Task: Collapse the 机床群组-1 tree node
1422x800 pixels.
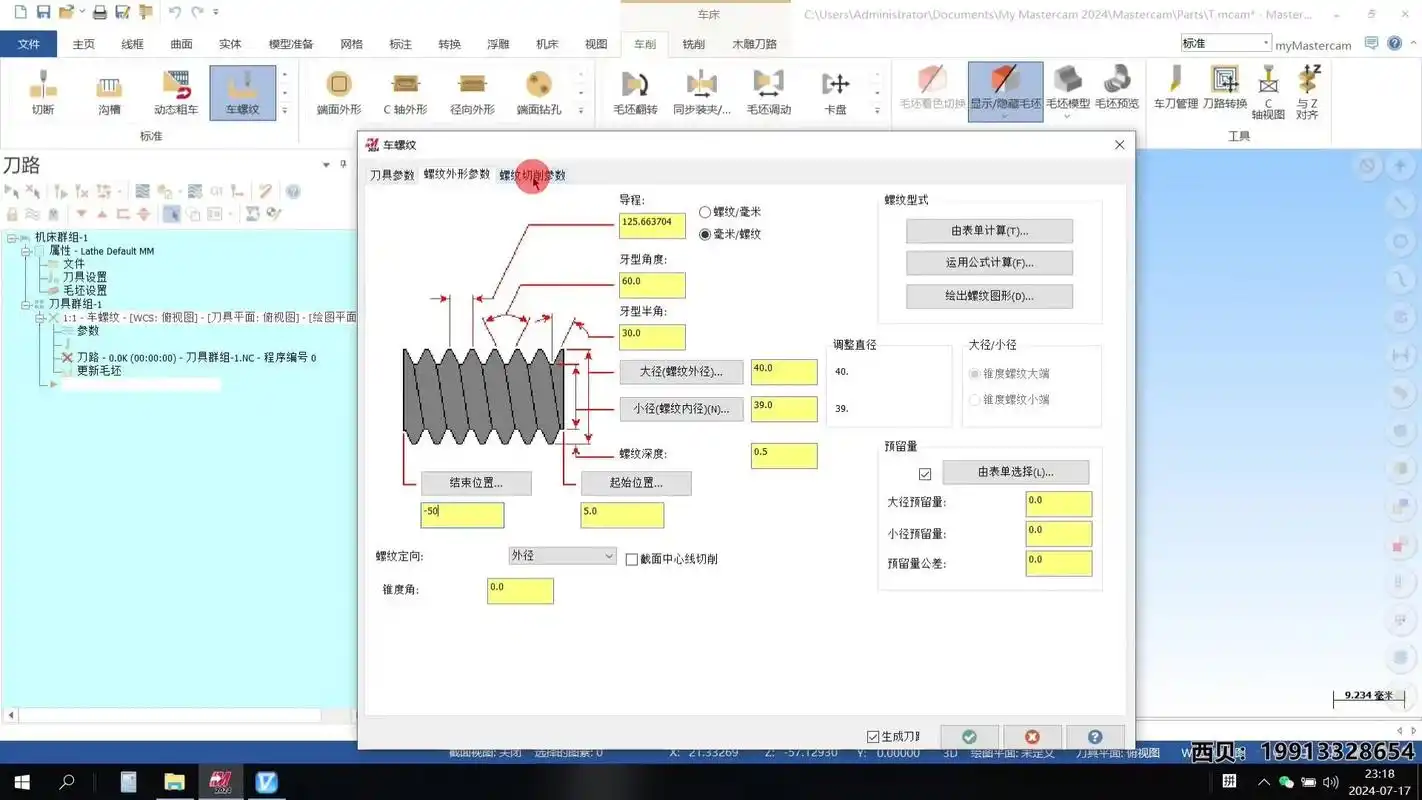Action: point(12,238)
